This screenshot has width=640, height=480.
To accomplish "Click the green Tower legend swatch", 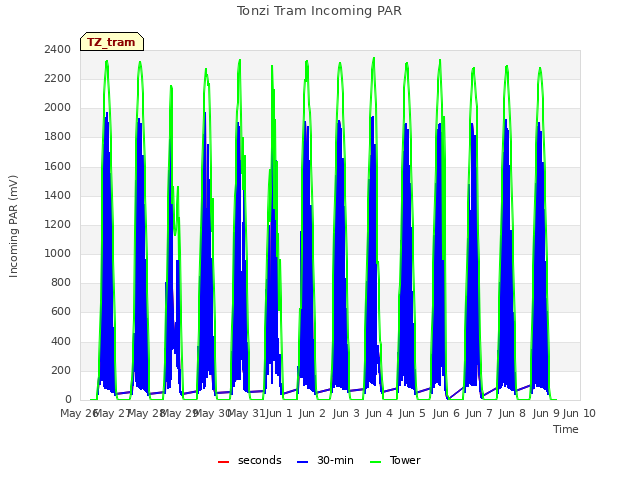I will [375, 462].
